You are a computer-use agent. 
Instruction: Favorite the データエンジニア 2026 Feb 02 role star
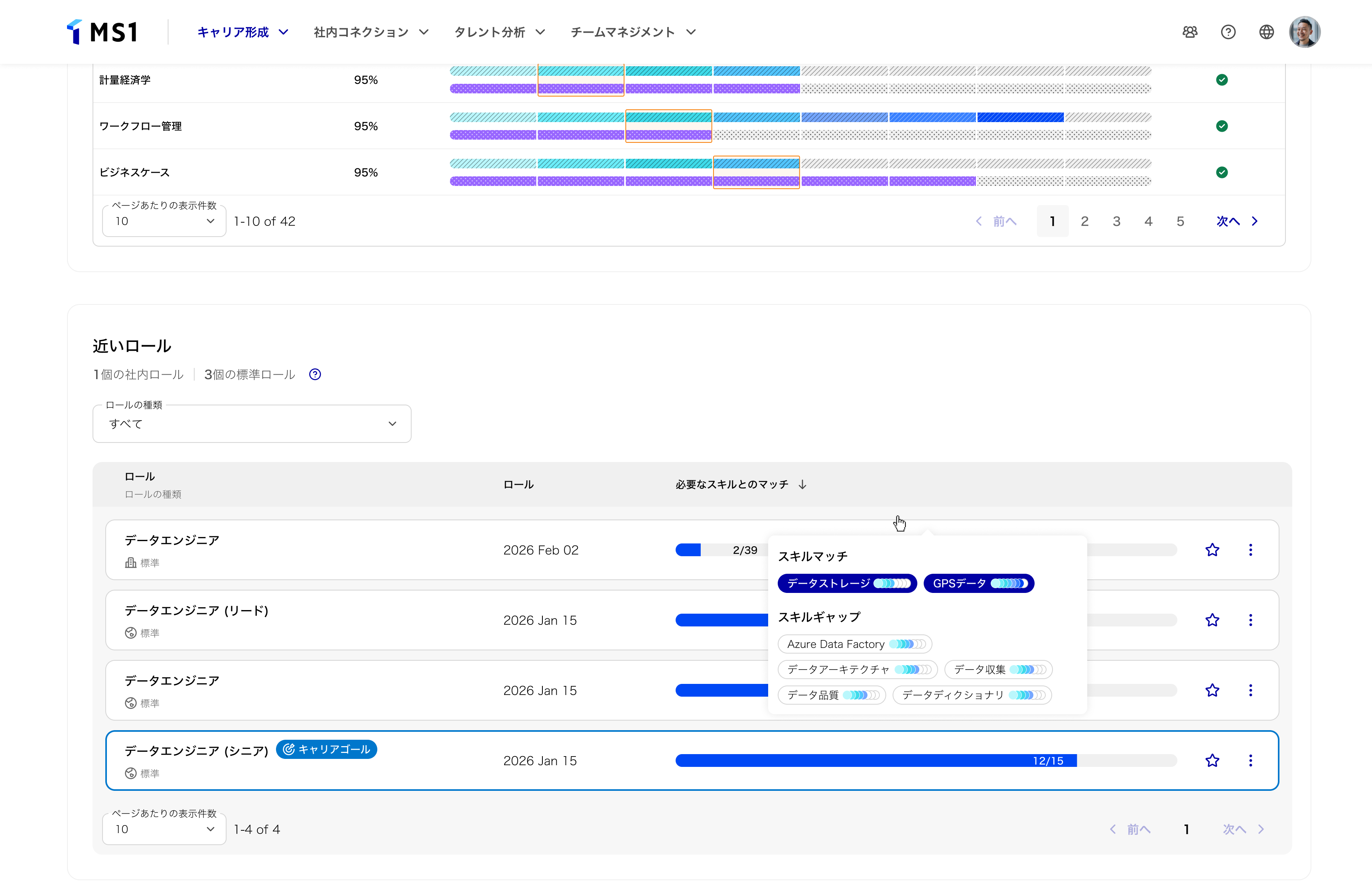tap(1212, 550)
